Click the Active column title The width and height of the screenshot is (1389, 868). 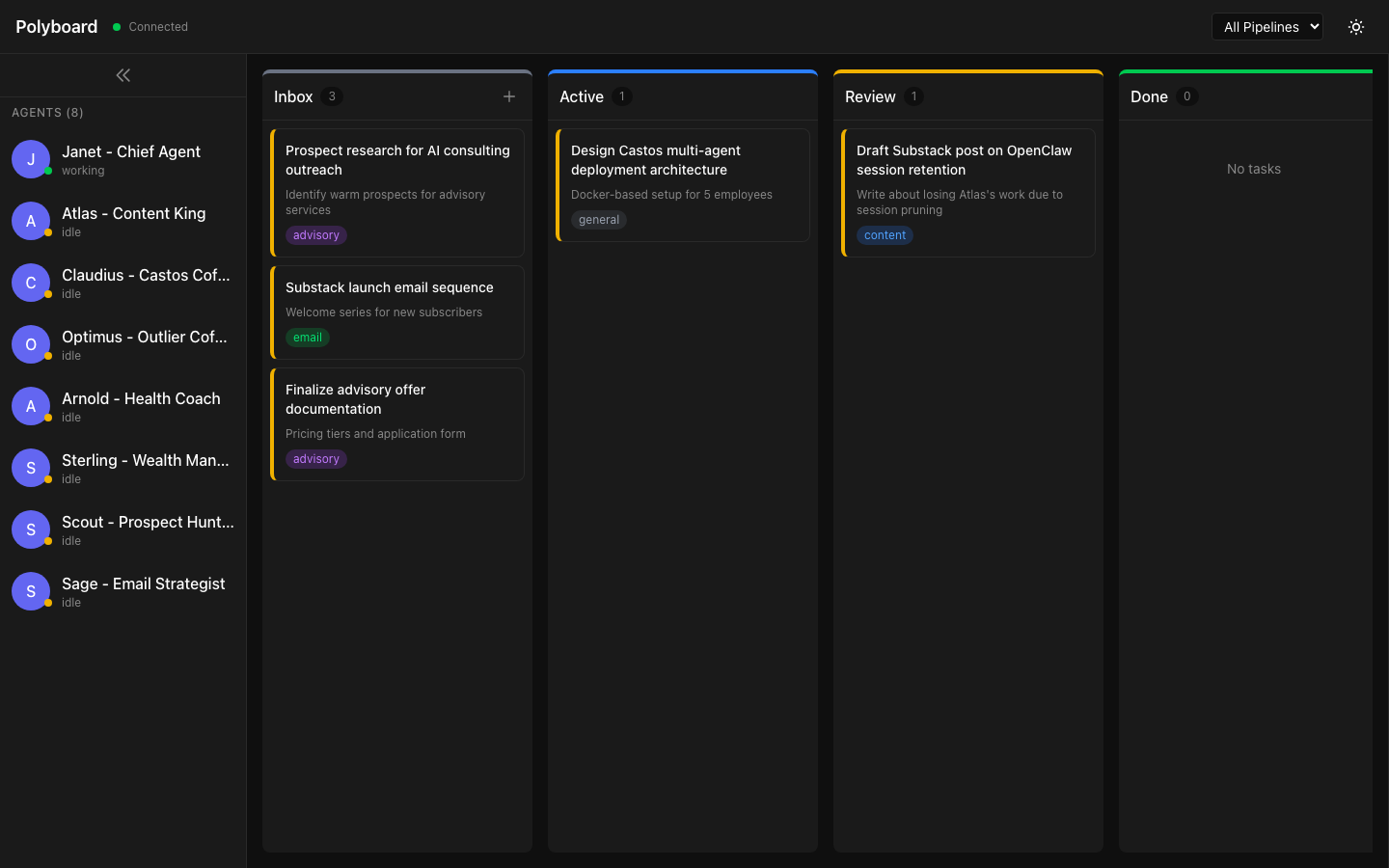click(582, 96)
